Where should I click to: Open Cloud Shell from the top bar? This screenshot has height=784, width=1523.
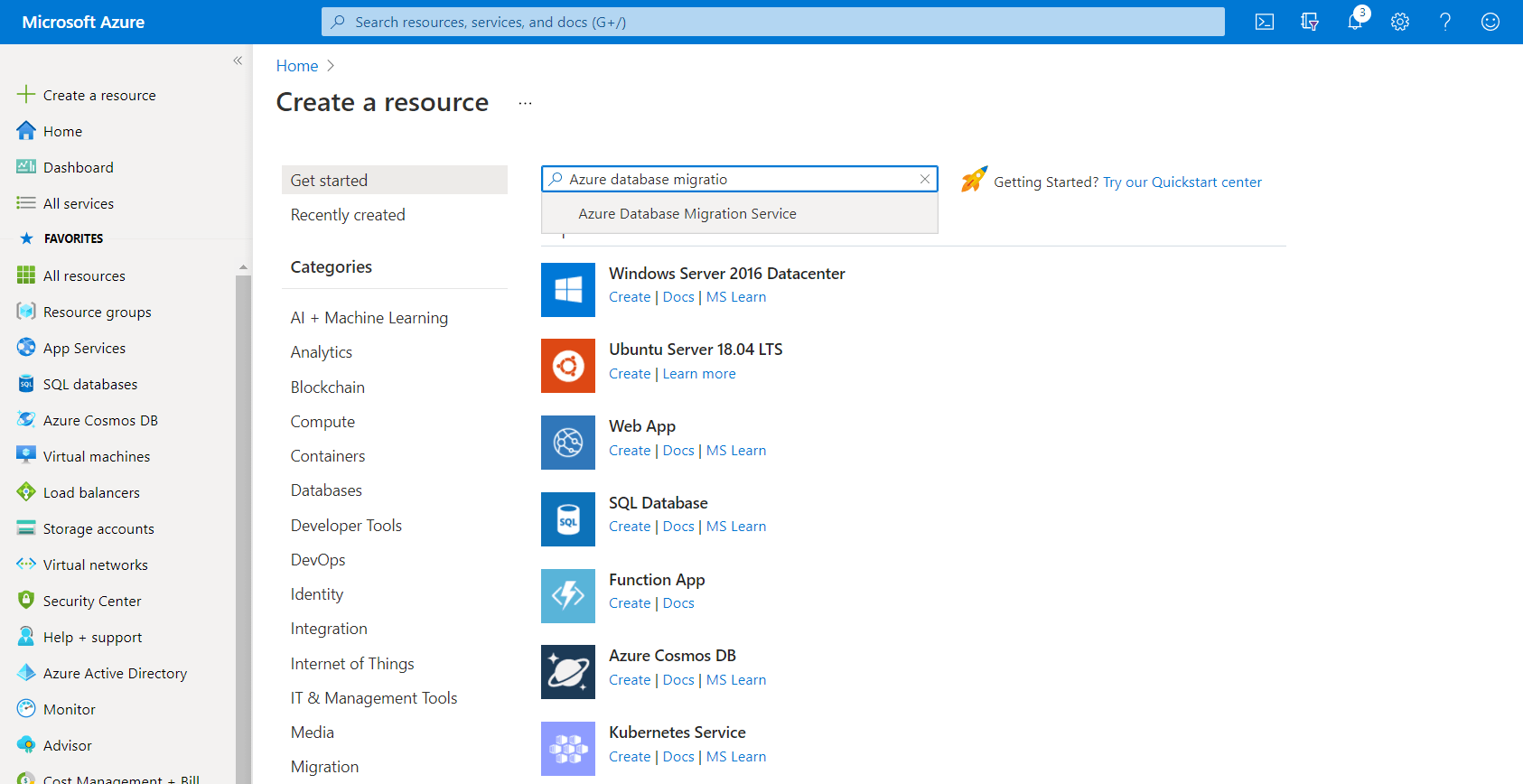click(x=1265, y=22)
